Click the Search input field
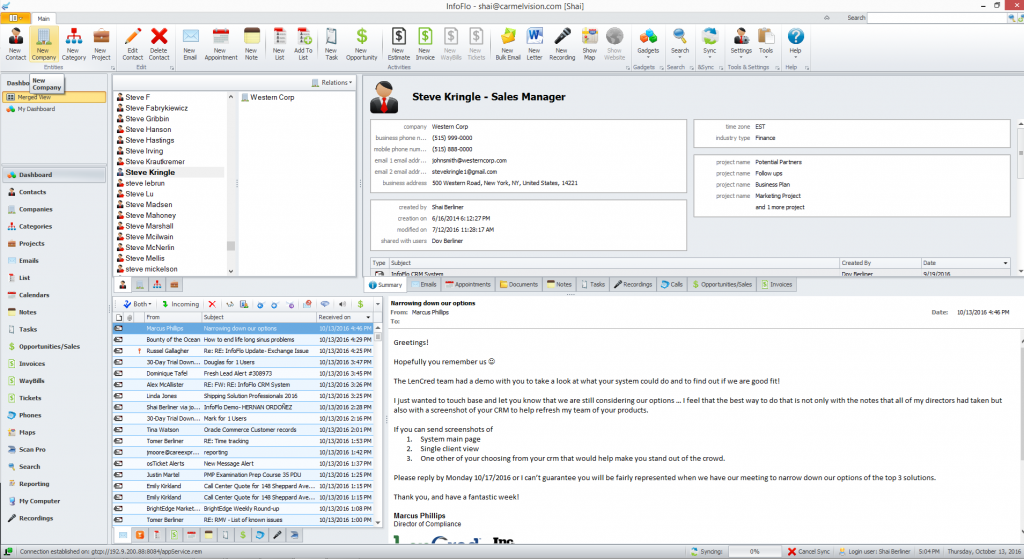The image size is (1024, 559). pyautogui.click(x=936, y=18)
